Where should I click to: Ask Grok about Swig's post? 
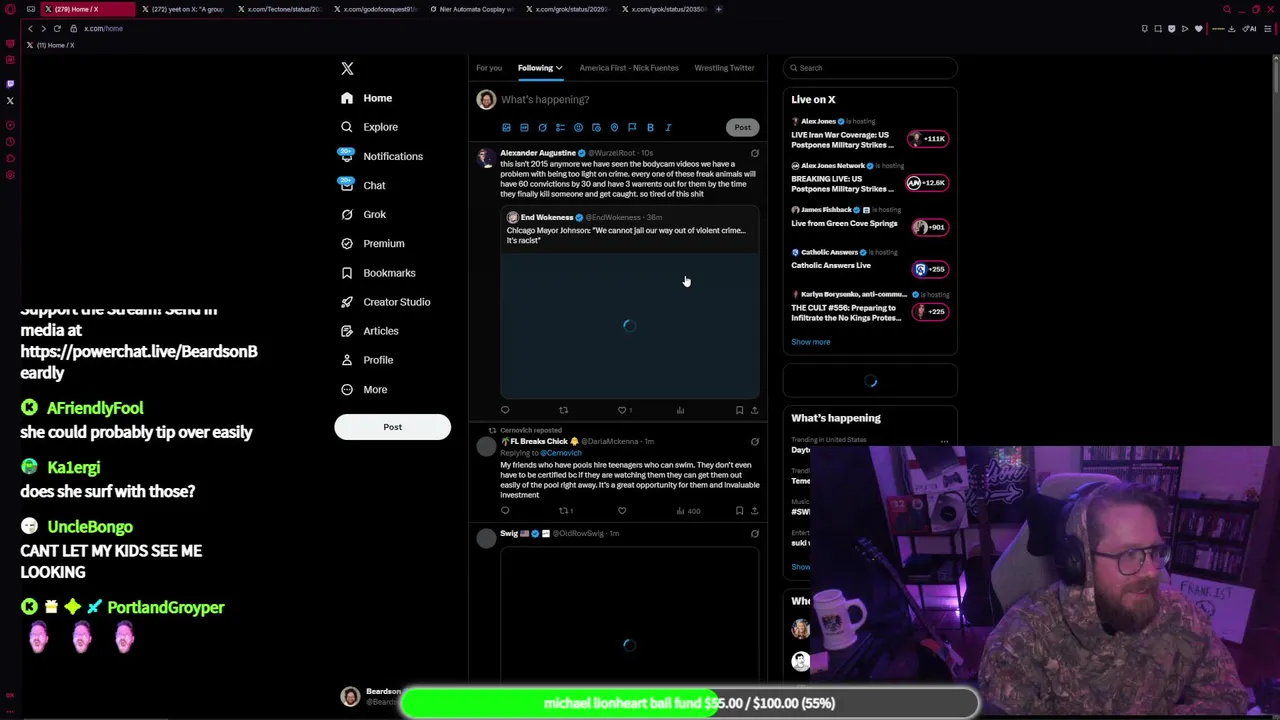click(755, 533)
